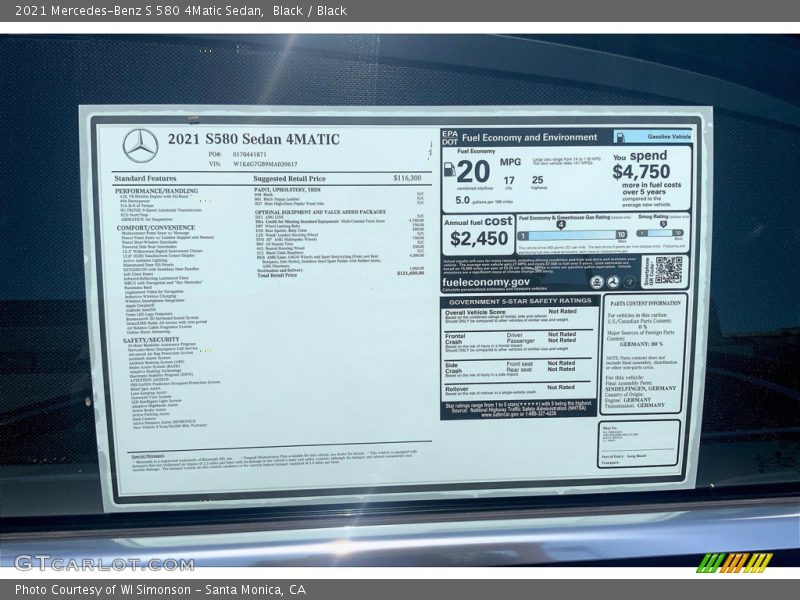
Task: Click the smartphone QR code
Action: pos(668,270)
